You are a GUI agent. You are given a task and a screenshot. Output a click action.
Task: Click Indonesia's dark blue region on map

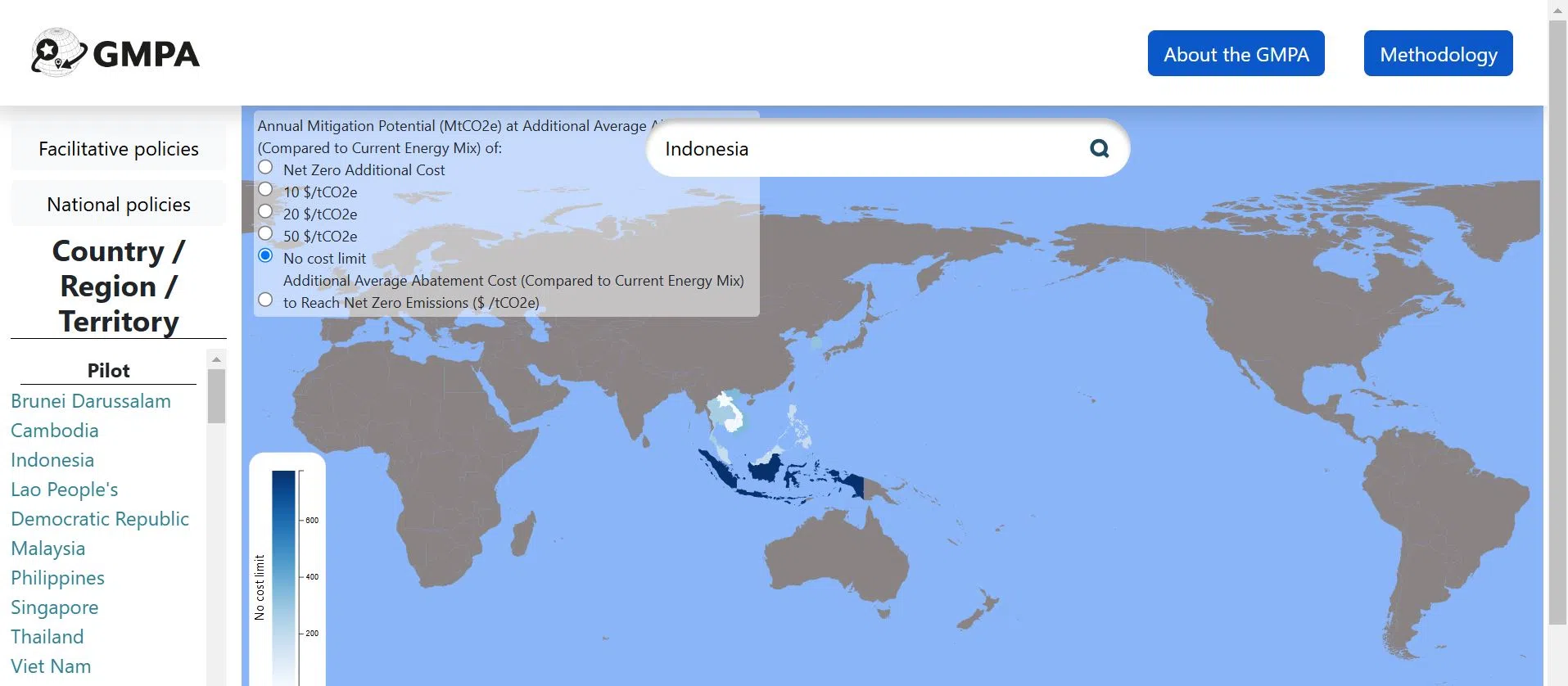point(766,470)
